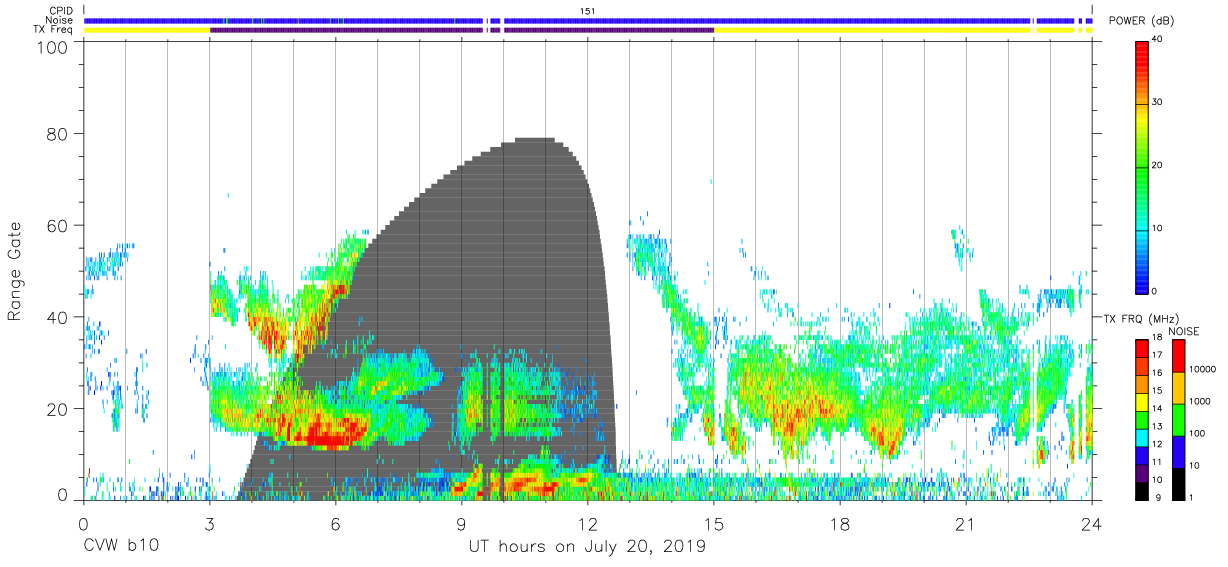Click the 21 tick on the UT hours axis
Viewport: 1228px width, 567px height.
tap(966, 523)
